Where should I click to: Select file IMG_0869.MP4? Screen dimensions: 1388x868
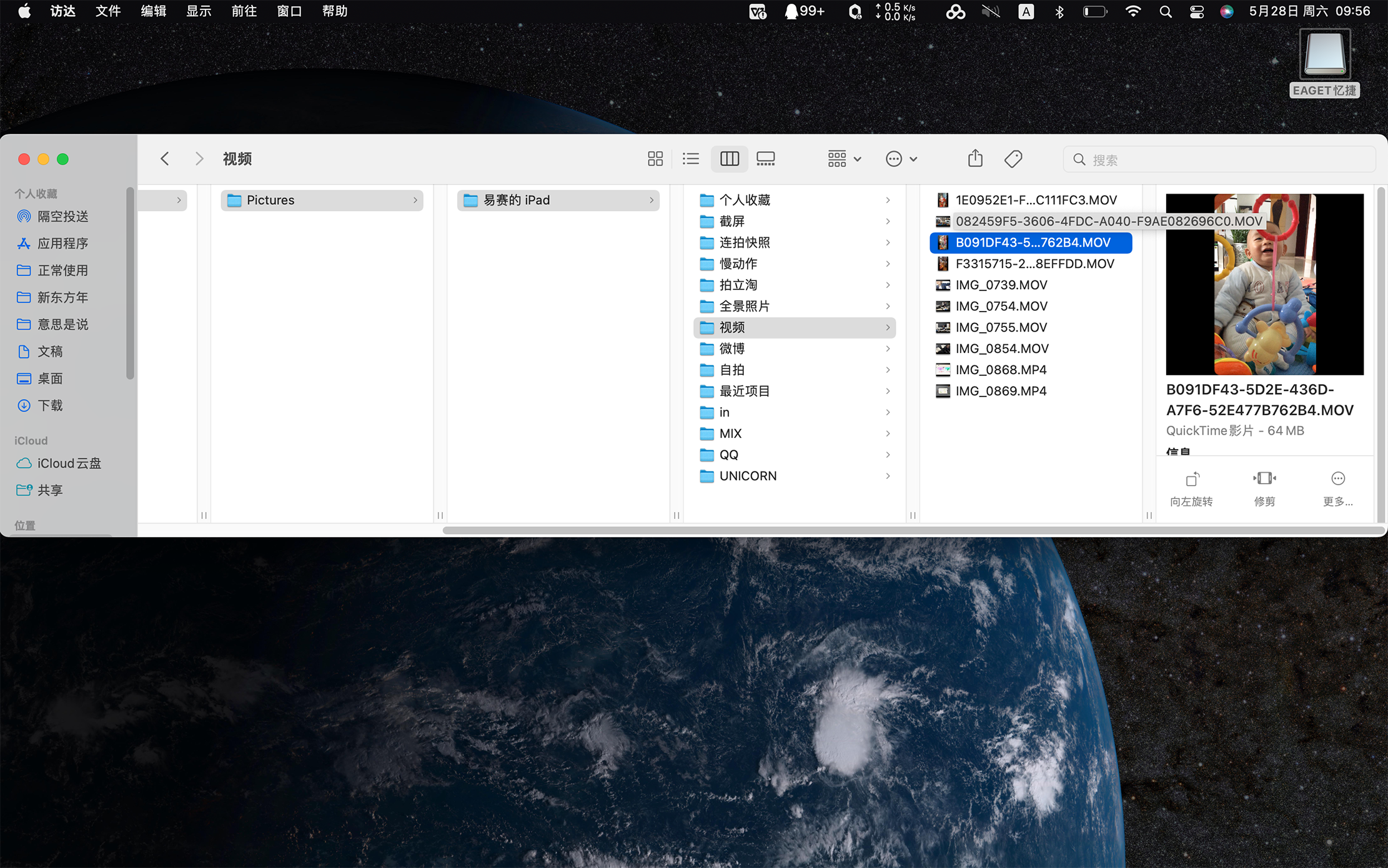tap(1031, 391)
